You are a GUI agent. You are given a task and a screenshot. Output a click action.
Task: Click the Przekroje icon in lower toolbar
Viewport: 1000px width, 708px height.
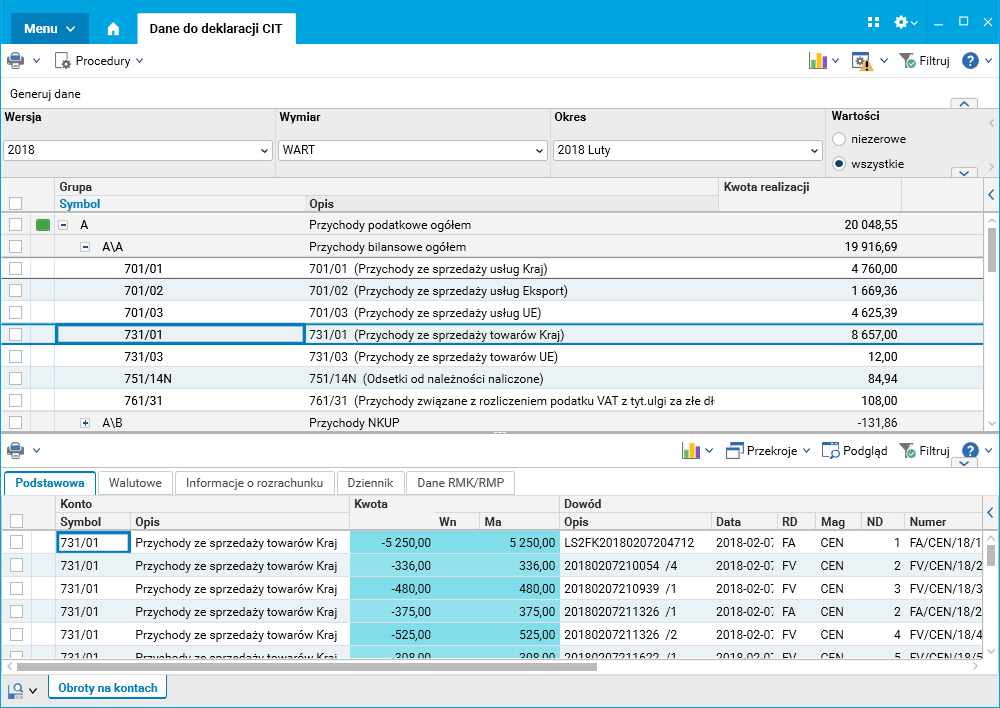point(737,451)
